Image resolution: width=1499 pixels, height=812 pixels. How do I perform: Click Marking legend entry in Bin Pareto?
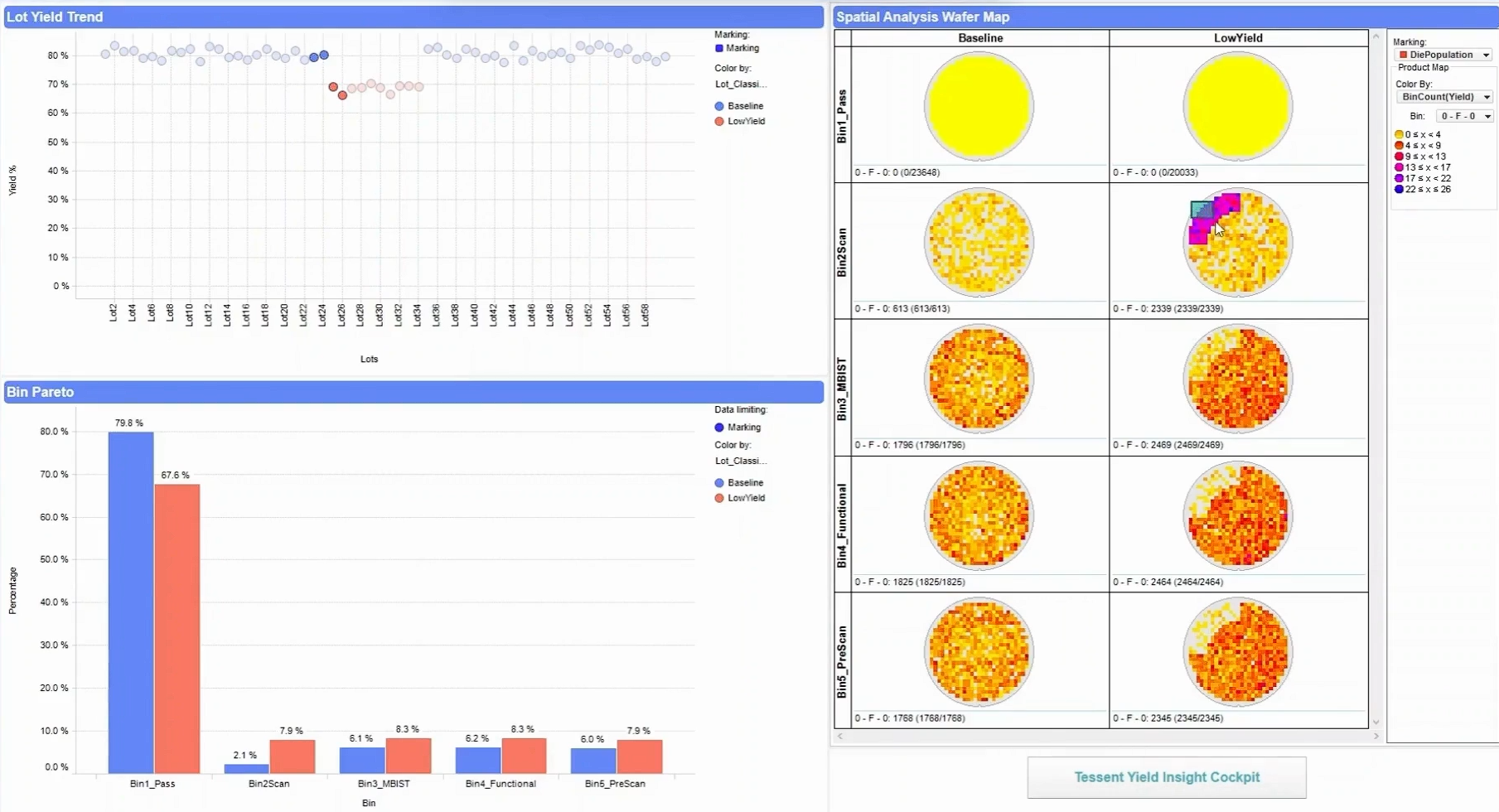tap(737, 428)
